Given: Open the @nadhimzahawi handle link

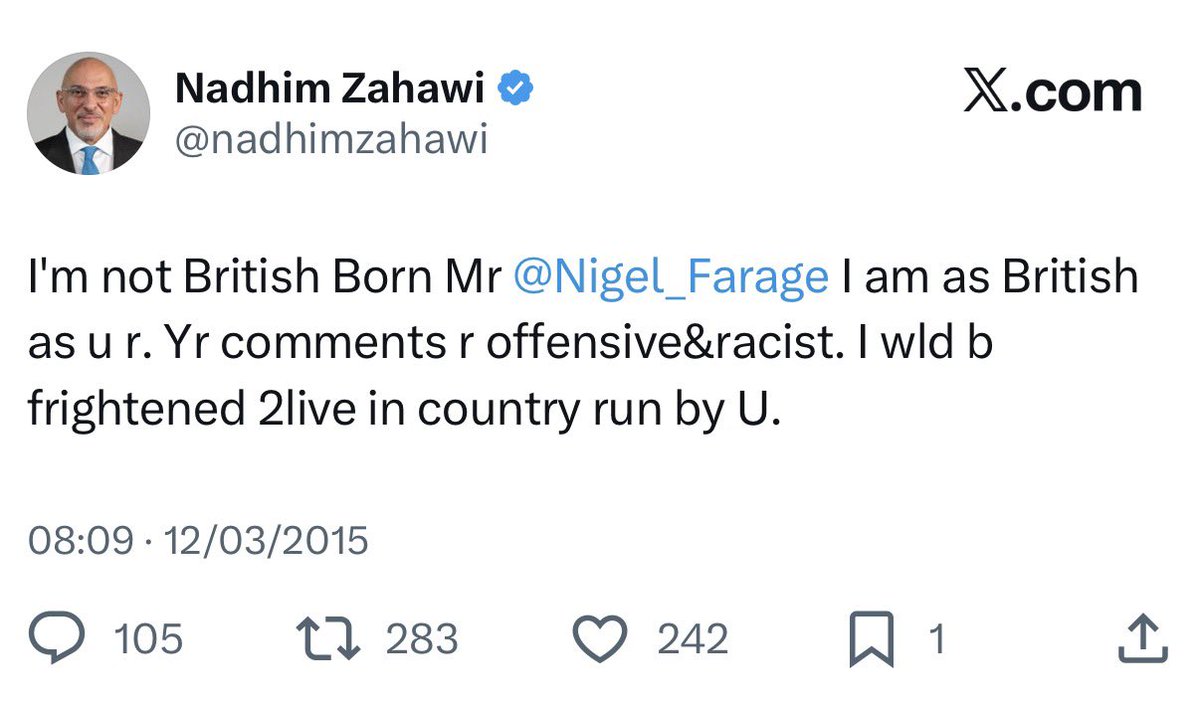Looking at the screenshot, I should 331,140.
